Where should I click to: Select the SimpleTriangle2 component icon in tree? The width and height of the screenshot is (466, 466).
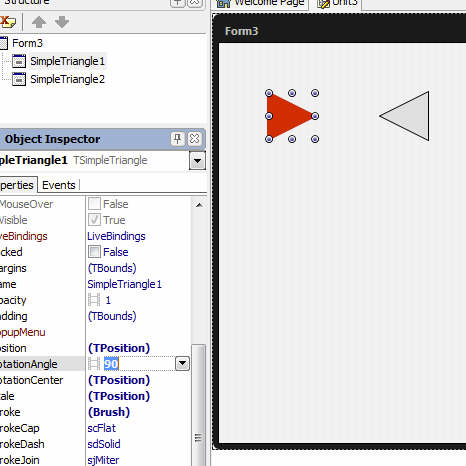pyautogui.click(x=19, y=79)
